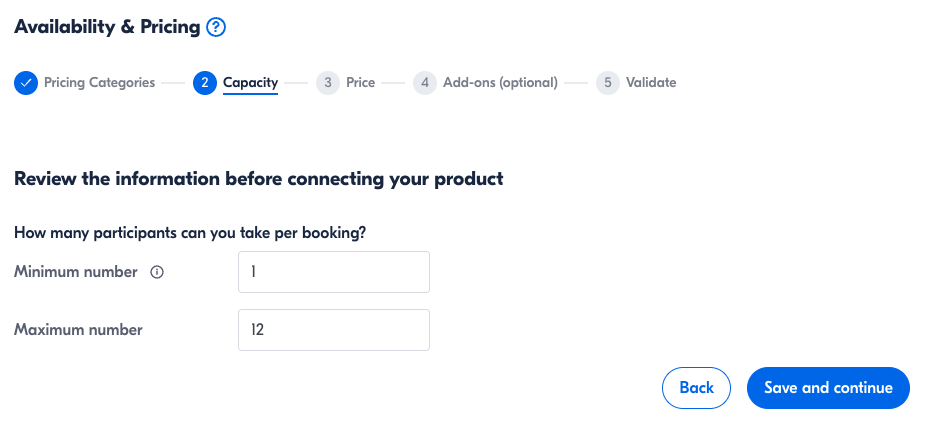Click the Minimum number field label
The height and width of the screenshot is (423, 925).
(x=76, y=272)
